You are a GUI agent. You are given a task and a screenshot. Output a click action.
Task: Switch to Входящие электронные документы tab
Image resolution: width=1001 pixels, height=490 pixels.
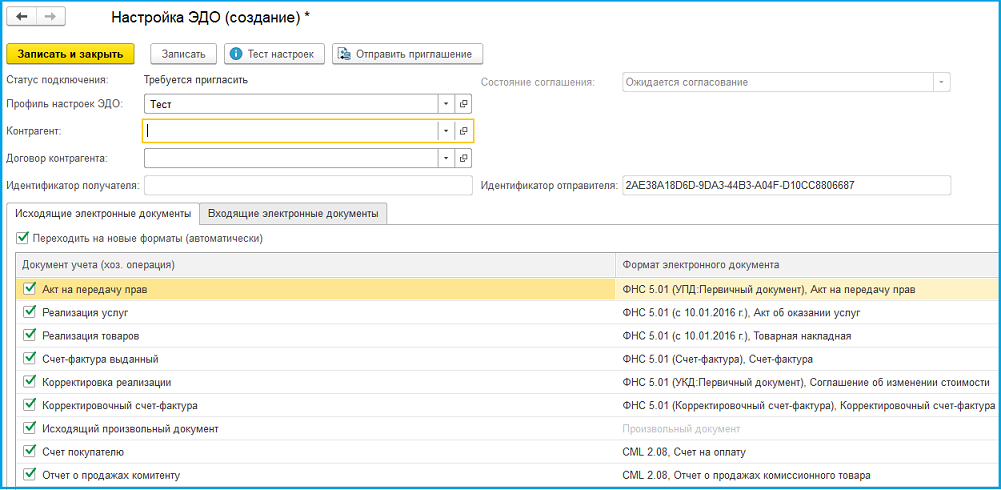coord(293,213)
